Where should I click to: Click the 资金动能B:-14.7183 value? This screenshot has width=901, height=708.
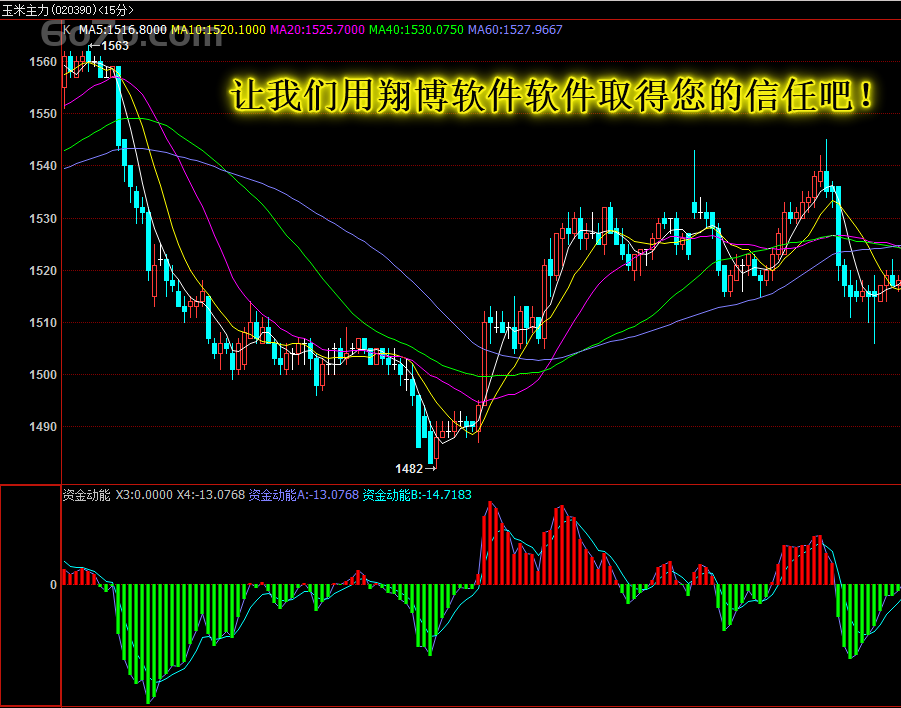click(x=417, y=495)
